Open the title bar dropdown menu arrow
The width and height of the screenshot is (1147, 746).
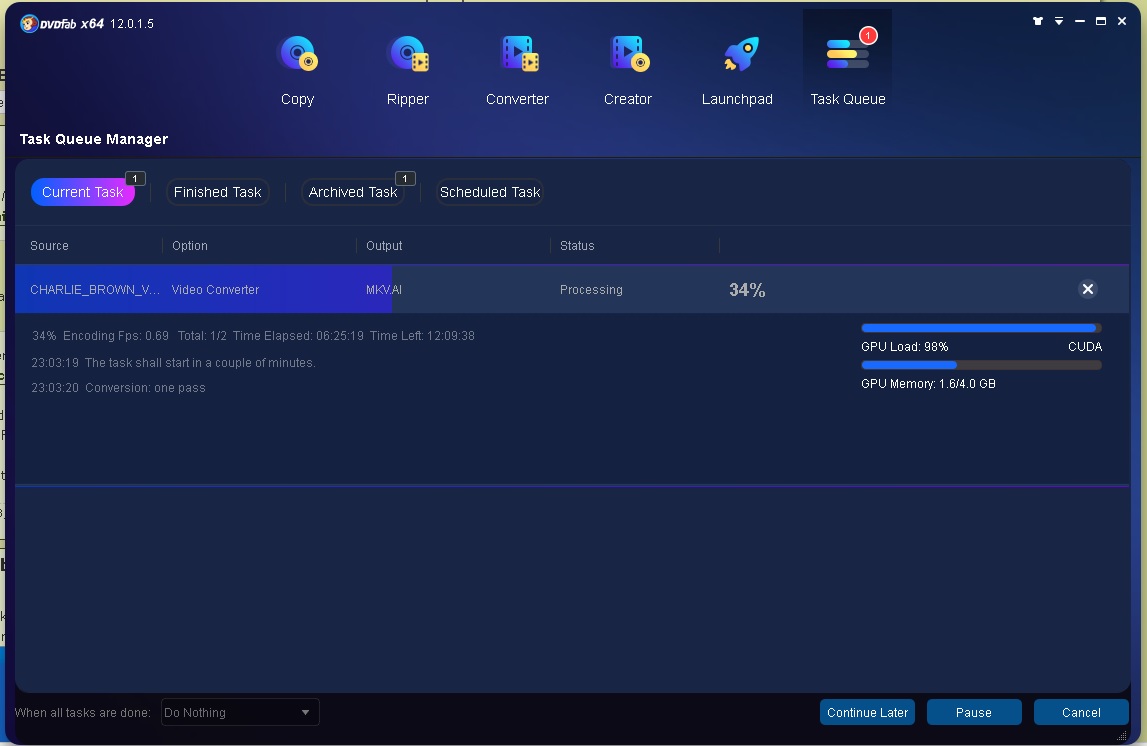tap(1059, 21)
